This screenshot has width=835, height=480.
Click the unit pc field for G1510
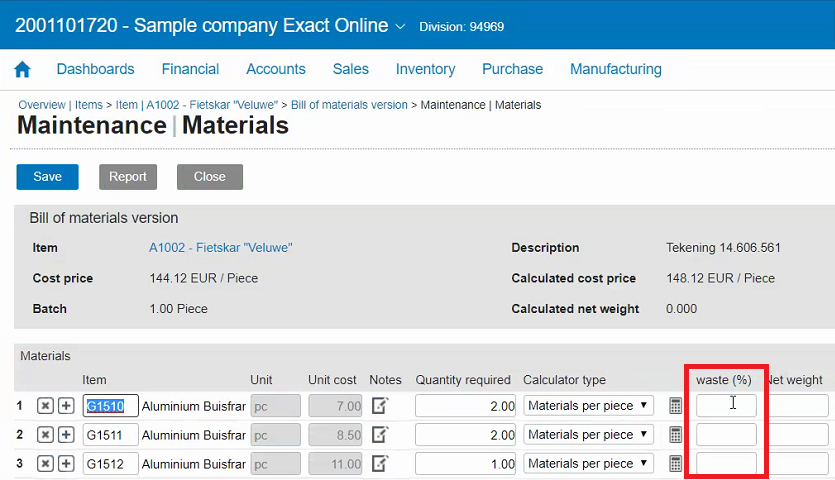tap(275, 406)
